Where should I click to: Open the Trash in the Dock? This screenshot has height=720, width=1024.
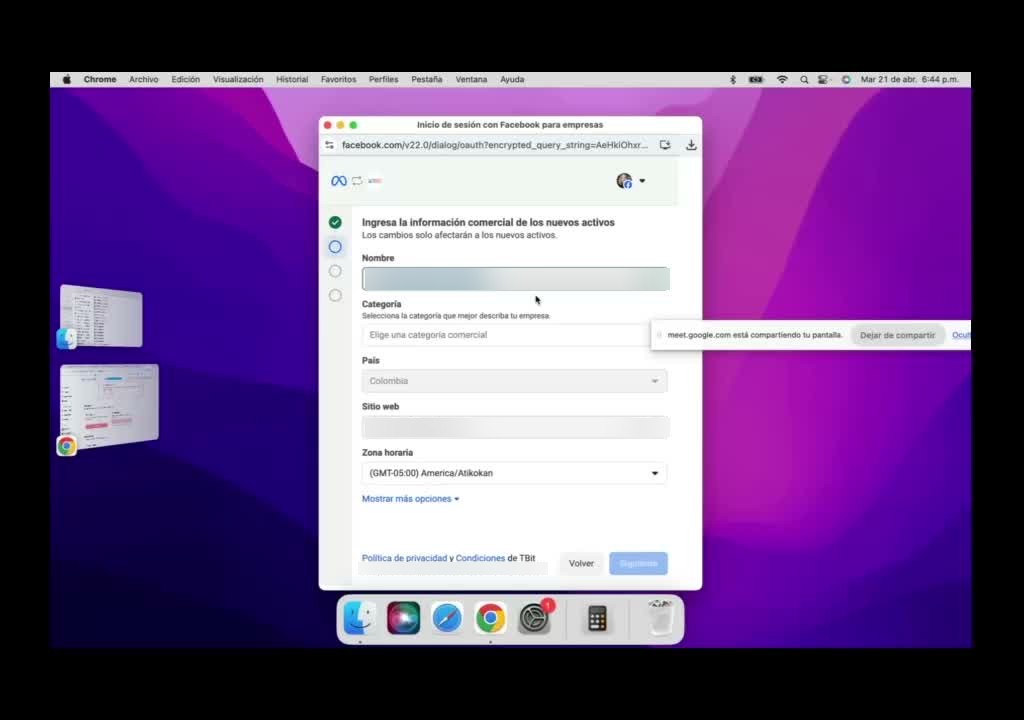660,618
